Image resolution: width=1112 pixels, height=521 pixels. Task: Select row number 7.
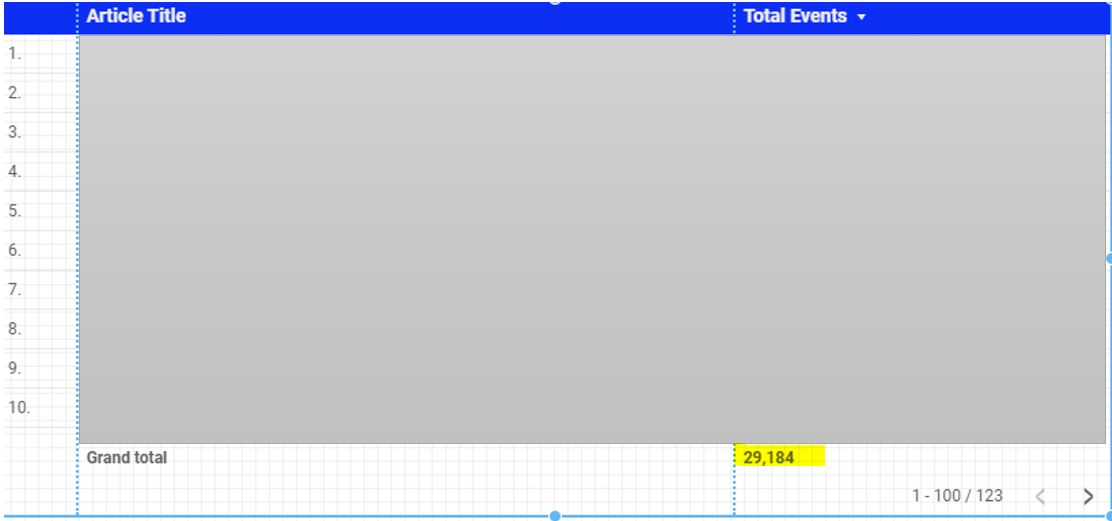(15, 289)
